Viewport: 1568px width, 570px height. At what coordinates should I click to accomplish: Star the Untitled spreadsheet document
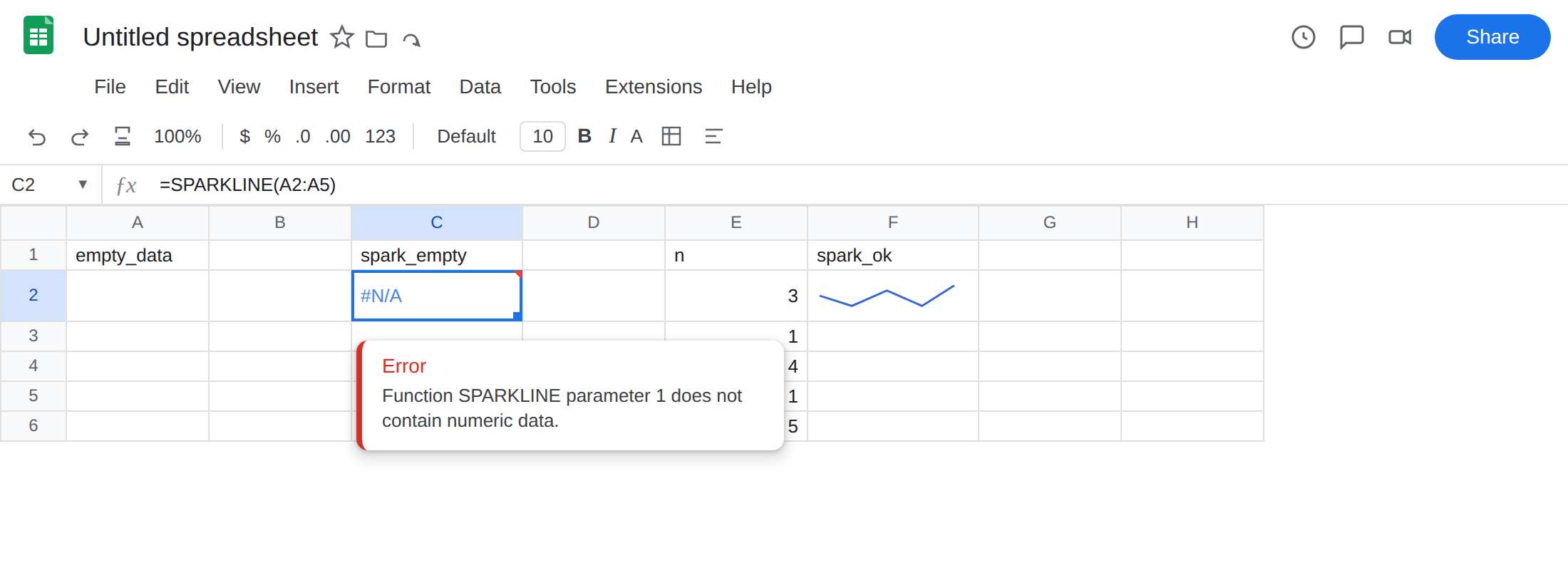click(x=342, y=37)
